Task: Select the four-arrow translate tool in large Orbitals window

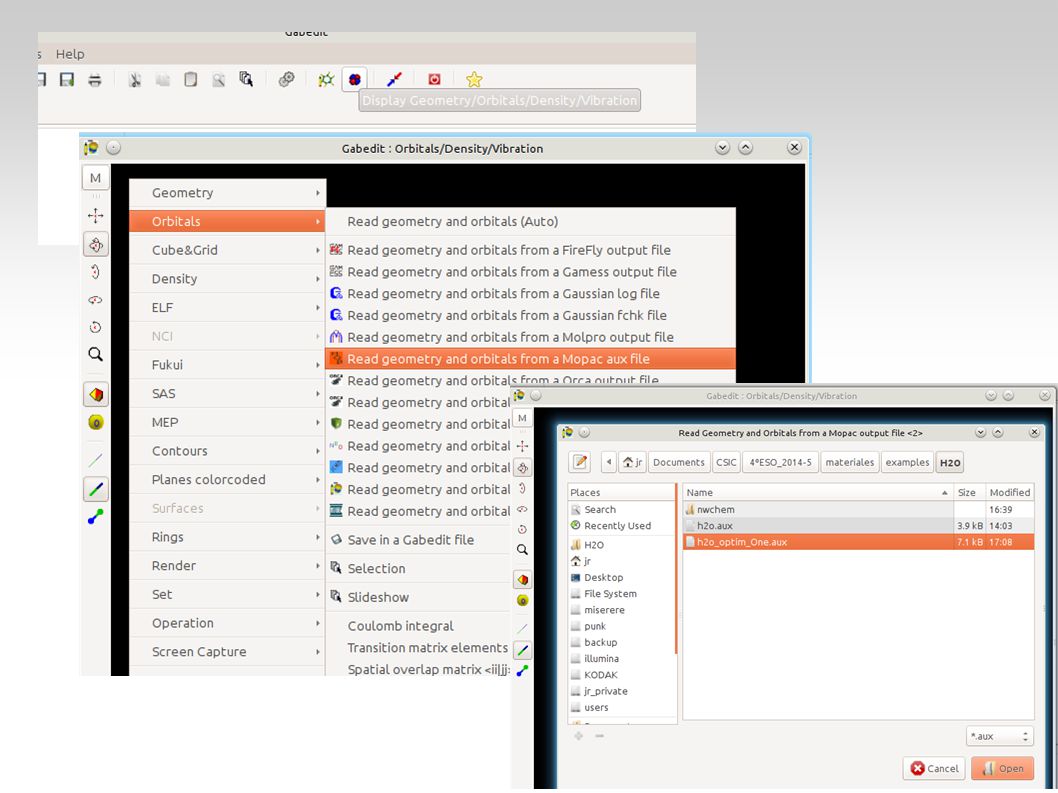Action: 95,216
